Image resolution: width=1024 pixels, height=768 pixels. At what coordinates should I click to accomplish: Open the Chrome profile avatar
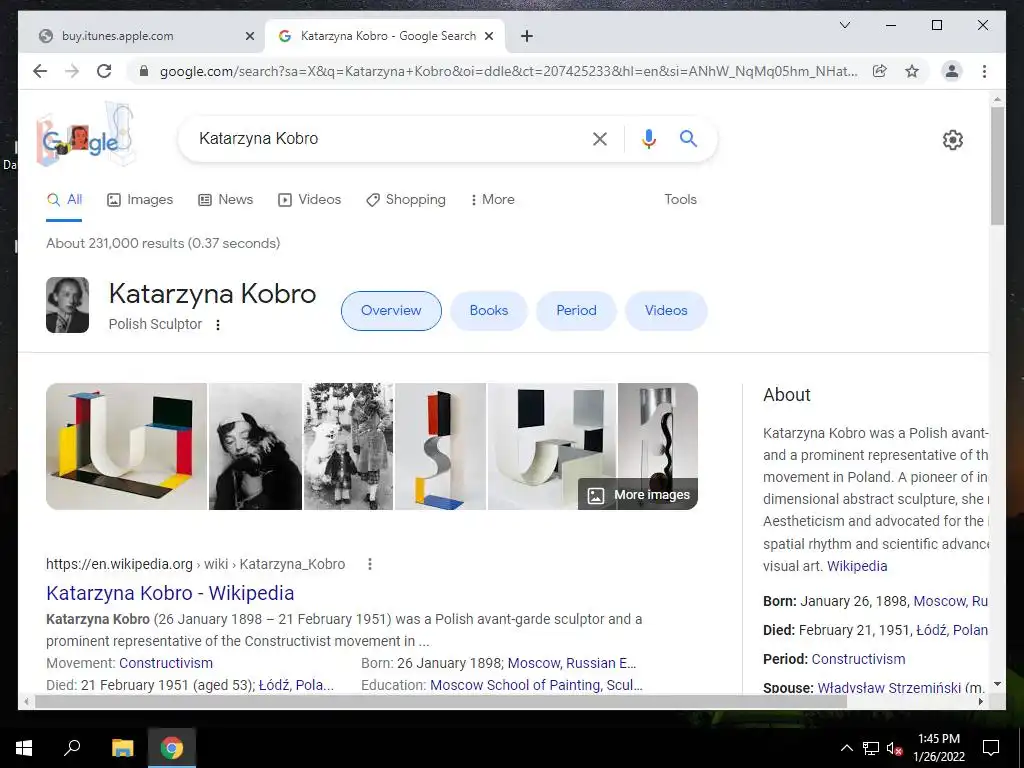pyautogui.click(x=952, y=71)
